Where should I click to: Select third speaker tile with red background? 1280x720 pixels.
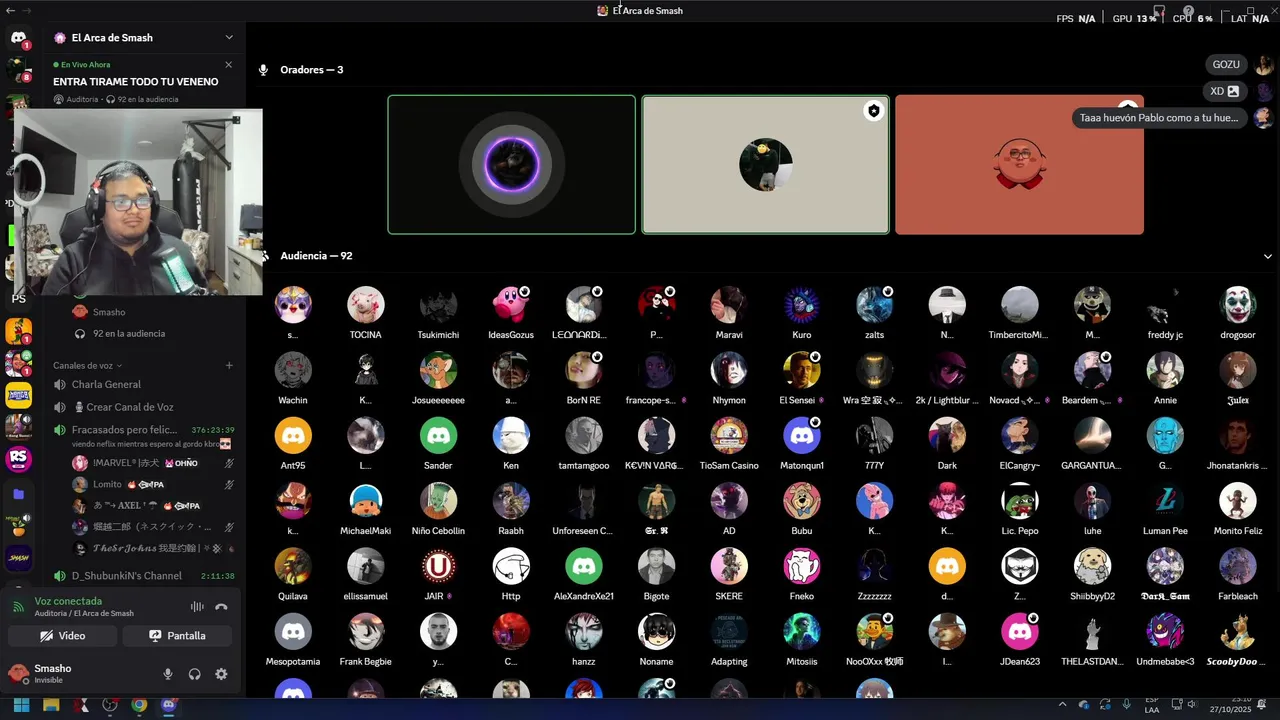point(1019,165)
